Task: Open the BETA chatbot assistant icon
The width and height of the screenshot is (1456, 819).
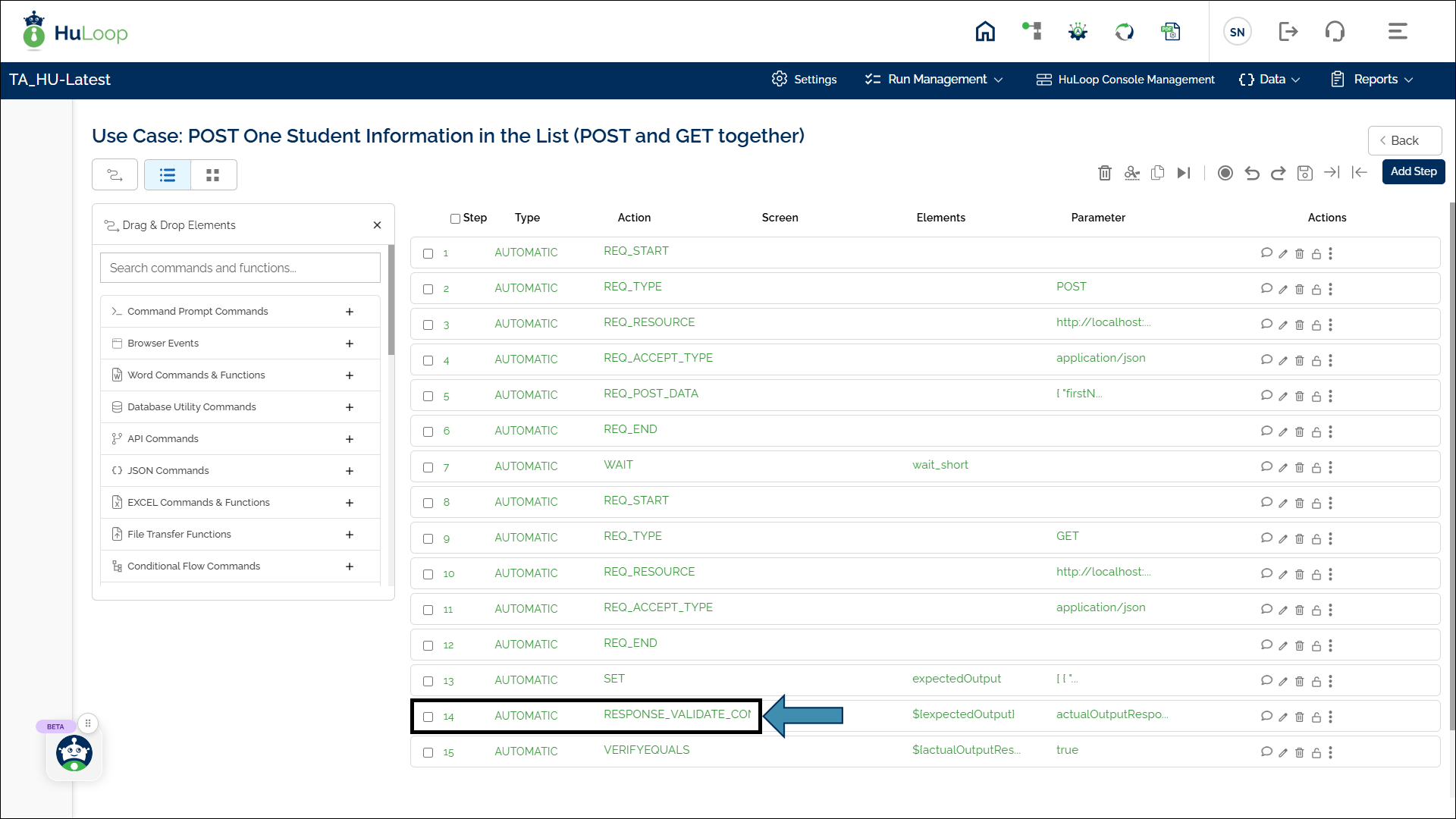Action: [x=74, y=753]
